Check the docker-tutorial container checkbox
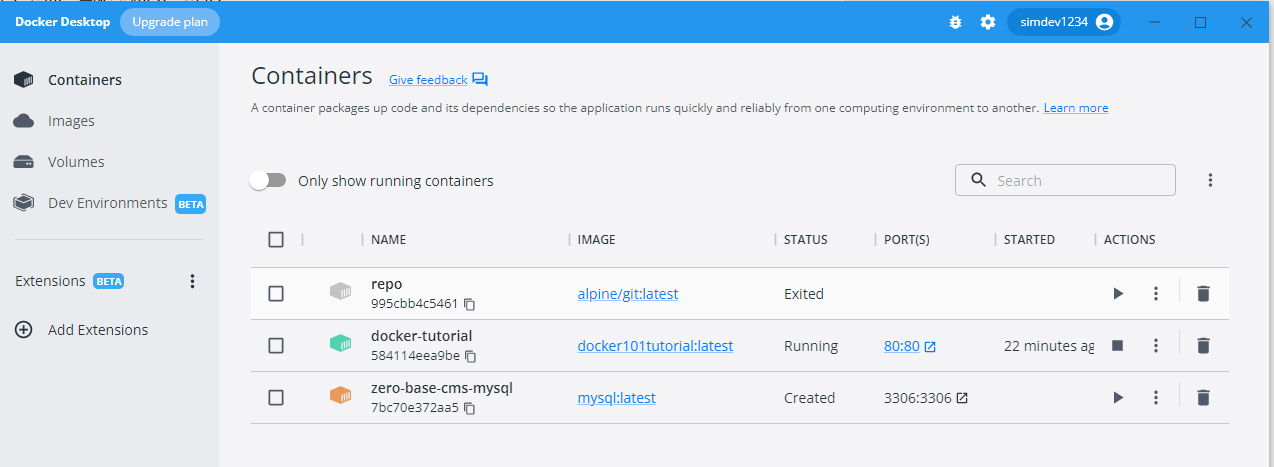The image size is (1274, 467). coord(276,346)
